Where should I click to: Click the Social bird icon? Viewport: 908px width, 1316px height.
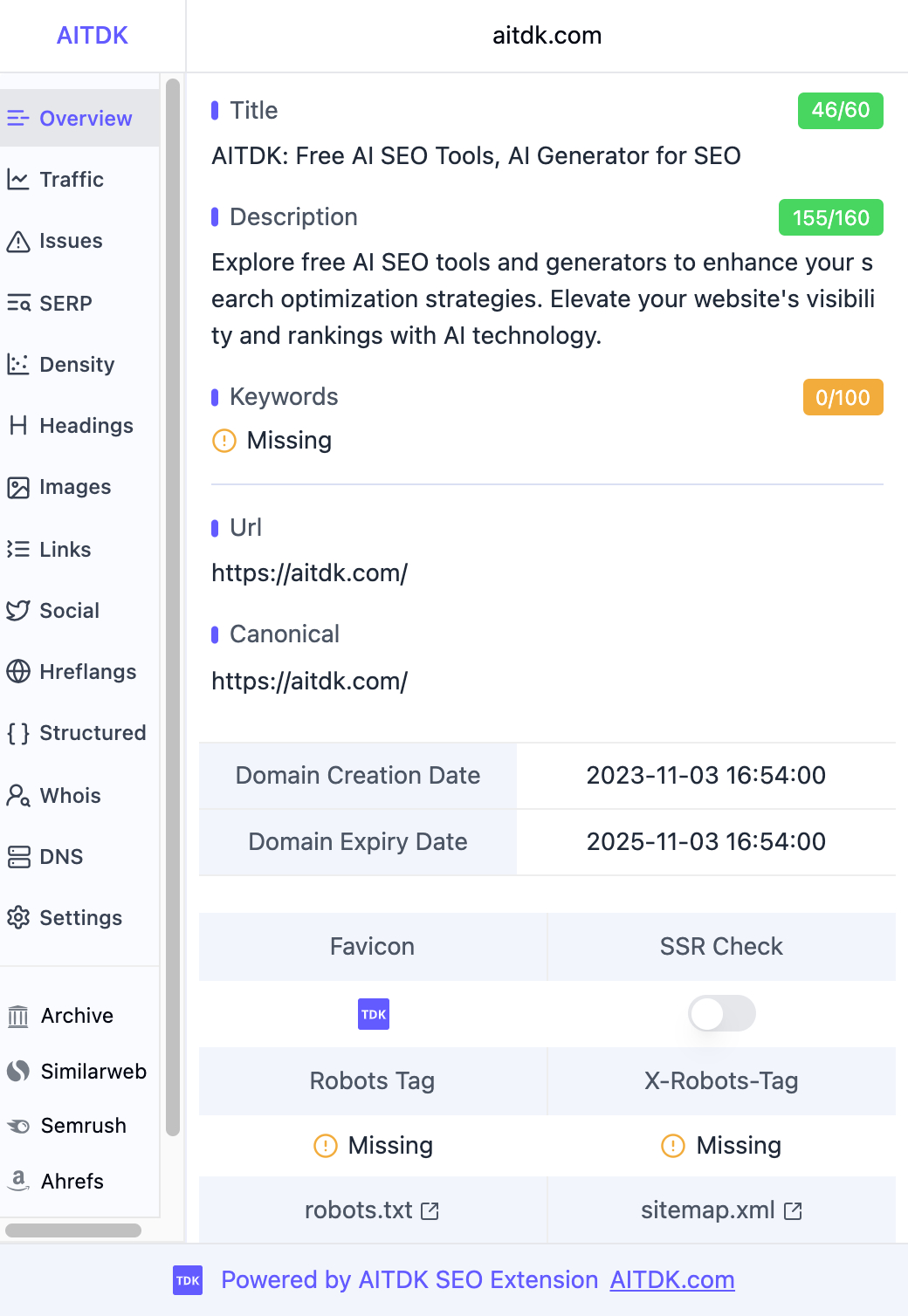pyautogui.click(x=17, y=610)
